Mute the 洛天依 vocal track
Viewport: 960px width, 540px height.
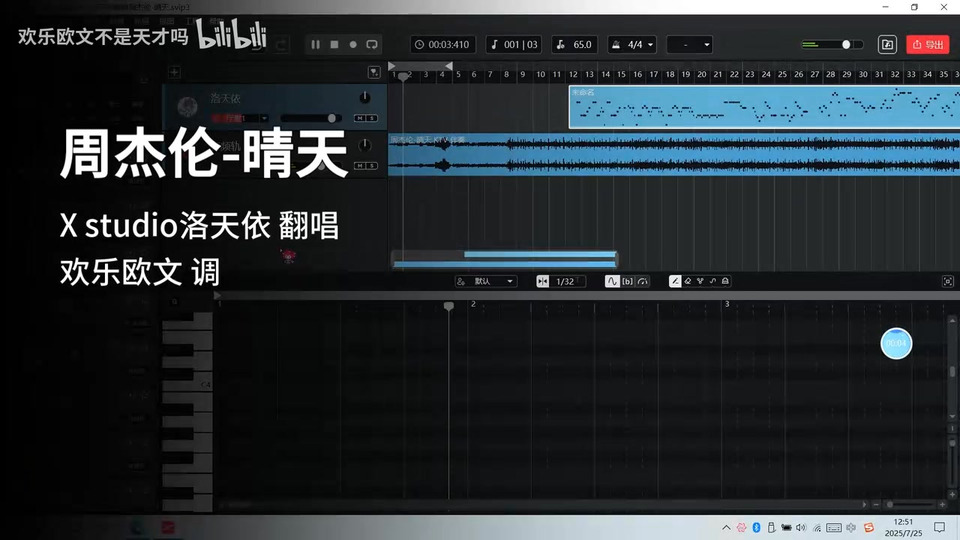360,118
